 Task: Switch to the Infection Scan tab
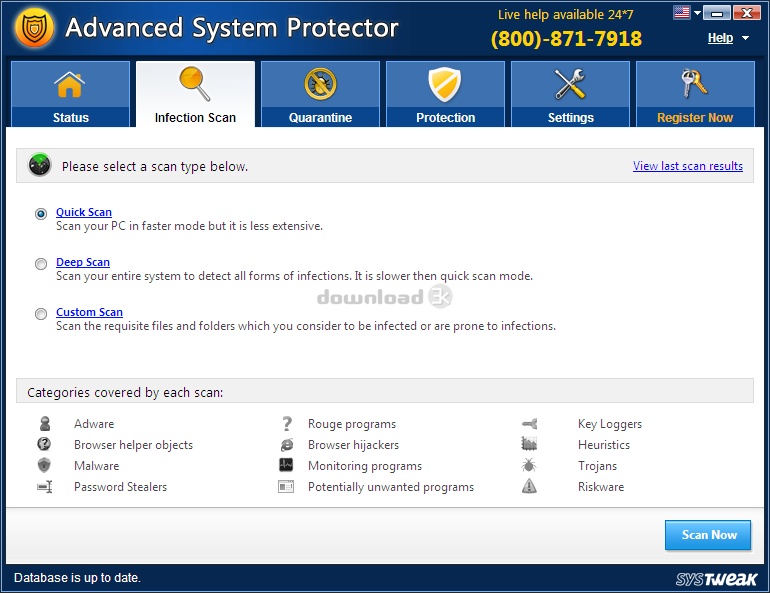click(195, 94)
